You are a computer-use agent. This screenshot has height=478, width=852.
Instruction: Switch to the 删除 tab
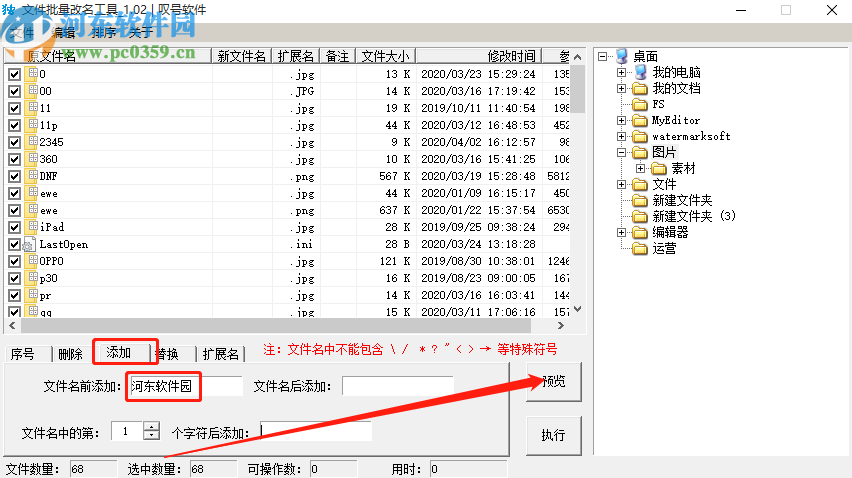(71, 354)
